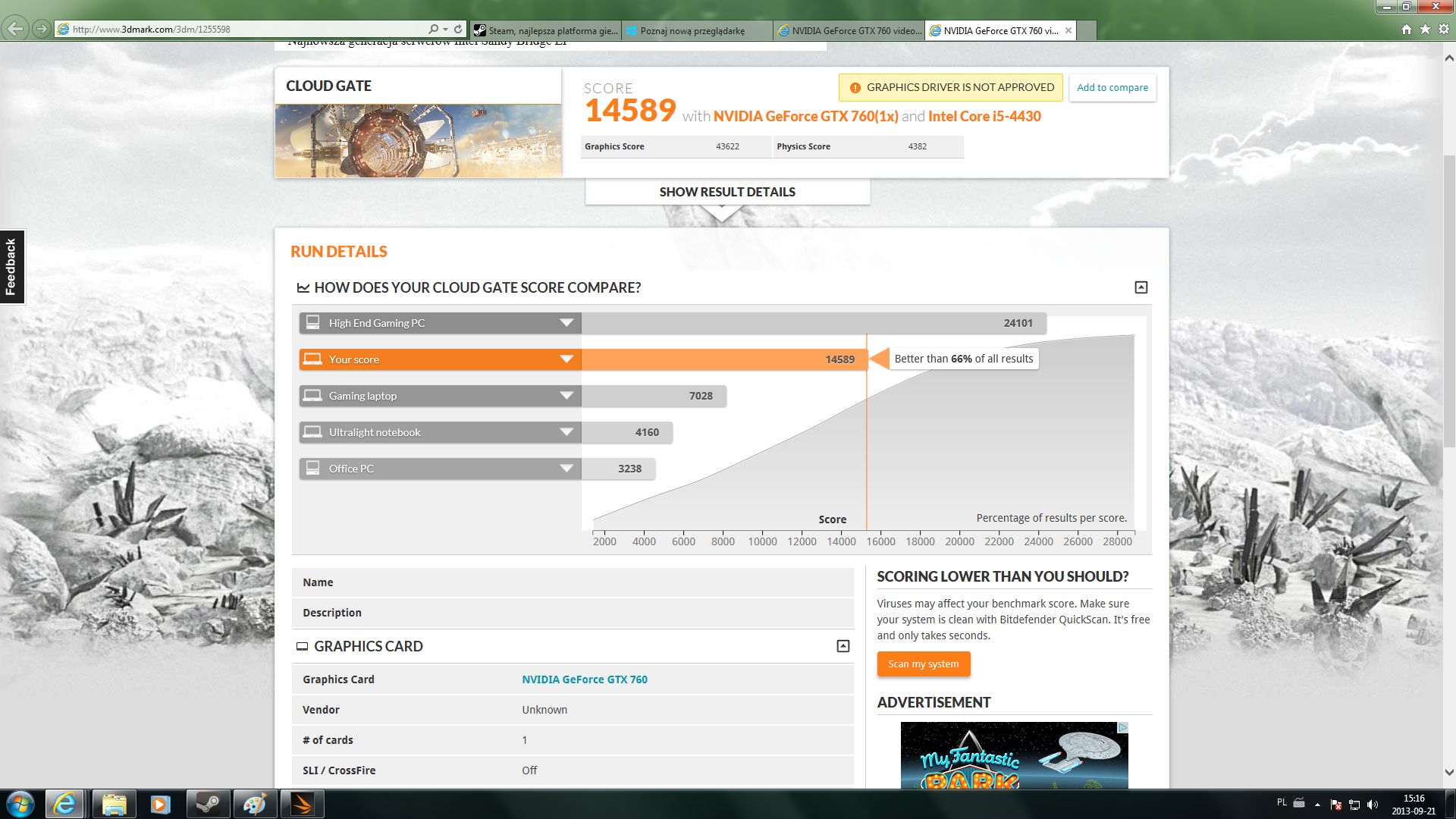Open browser Home page icon
The image size is (1456, 819).
point(1407,29)
